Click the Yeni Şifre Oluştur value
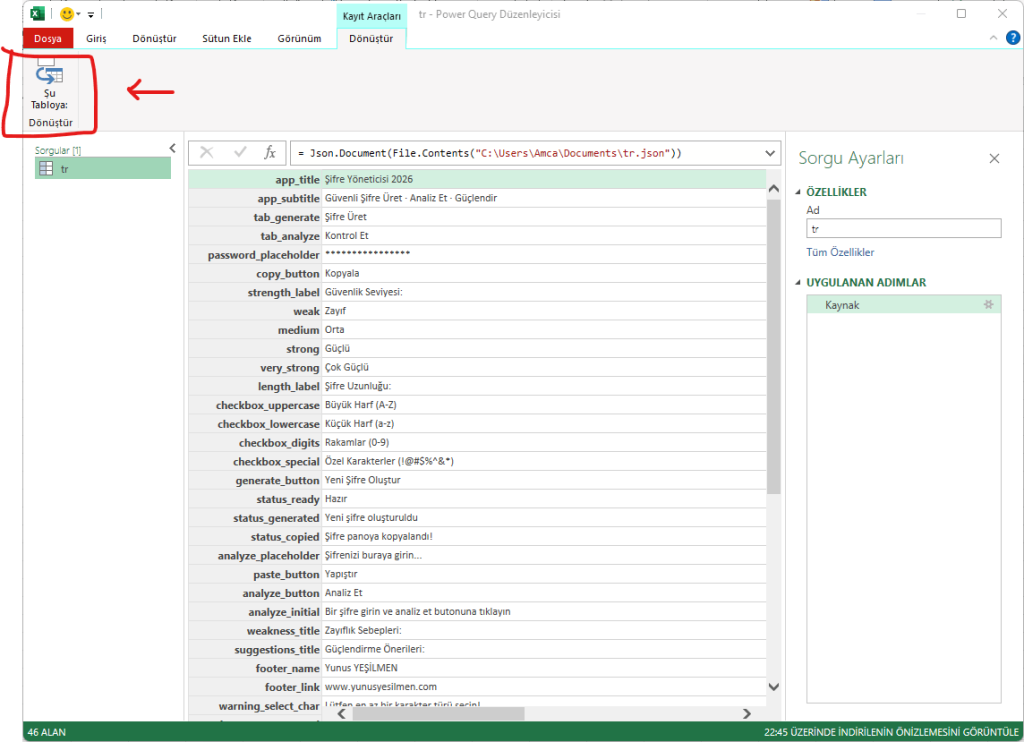Viewport: 1024px width, 742px height. 362,480
